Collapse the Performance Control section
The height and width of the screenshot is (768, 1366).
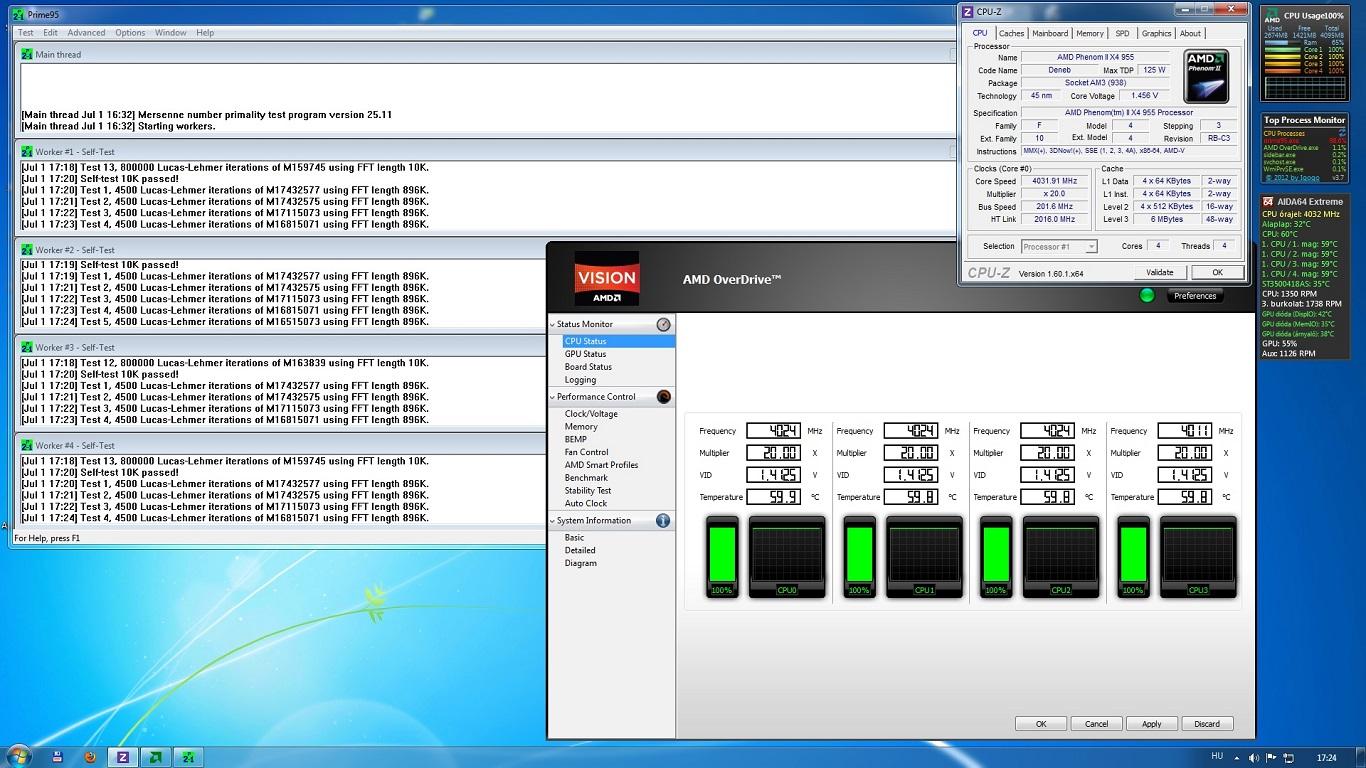(x=552, y=397)
